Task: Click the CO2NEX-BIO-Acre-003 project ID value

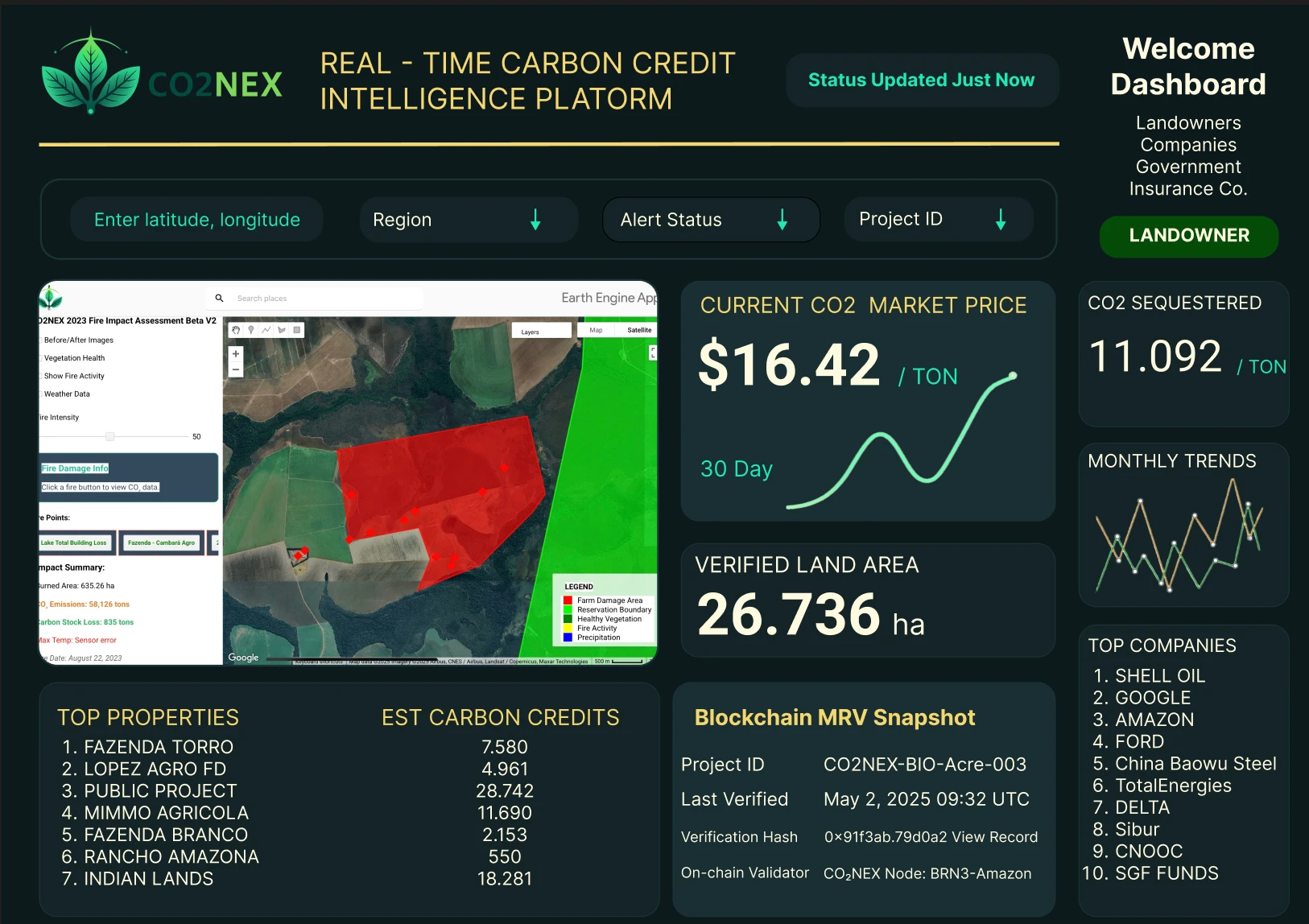Action: (x=925, y=765)
